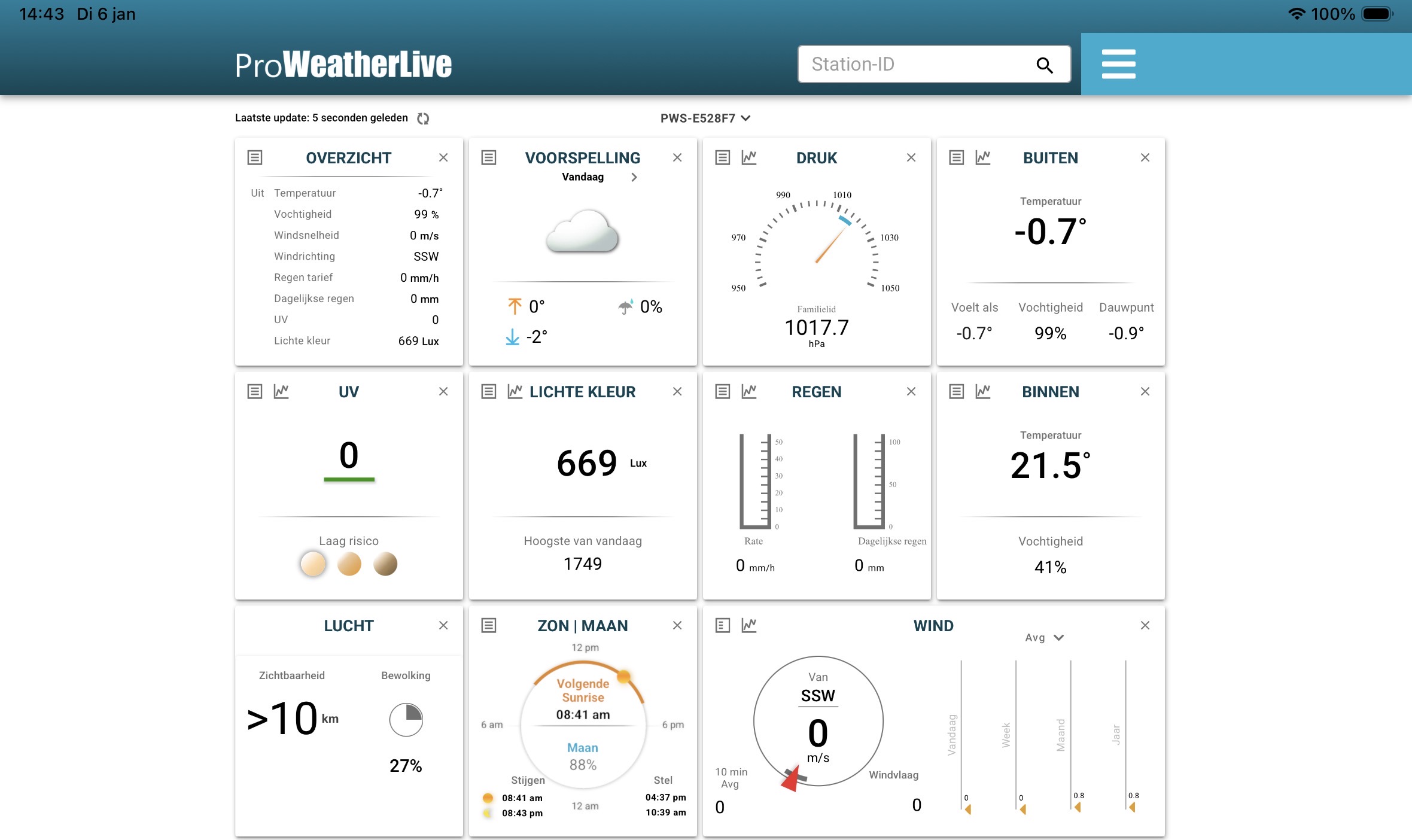Click the 14:43 clock in status bar

[41, 14]
